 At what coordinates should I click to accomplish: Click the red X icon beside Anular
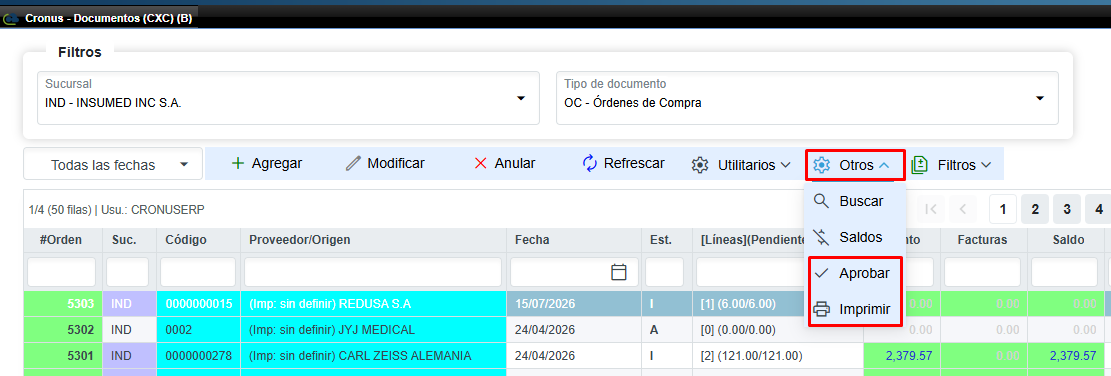coord(480,164)
